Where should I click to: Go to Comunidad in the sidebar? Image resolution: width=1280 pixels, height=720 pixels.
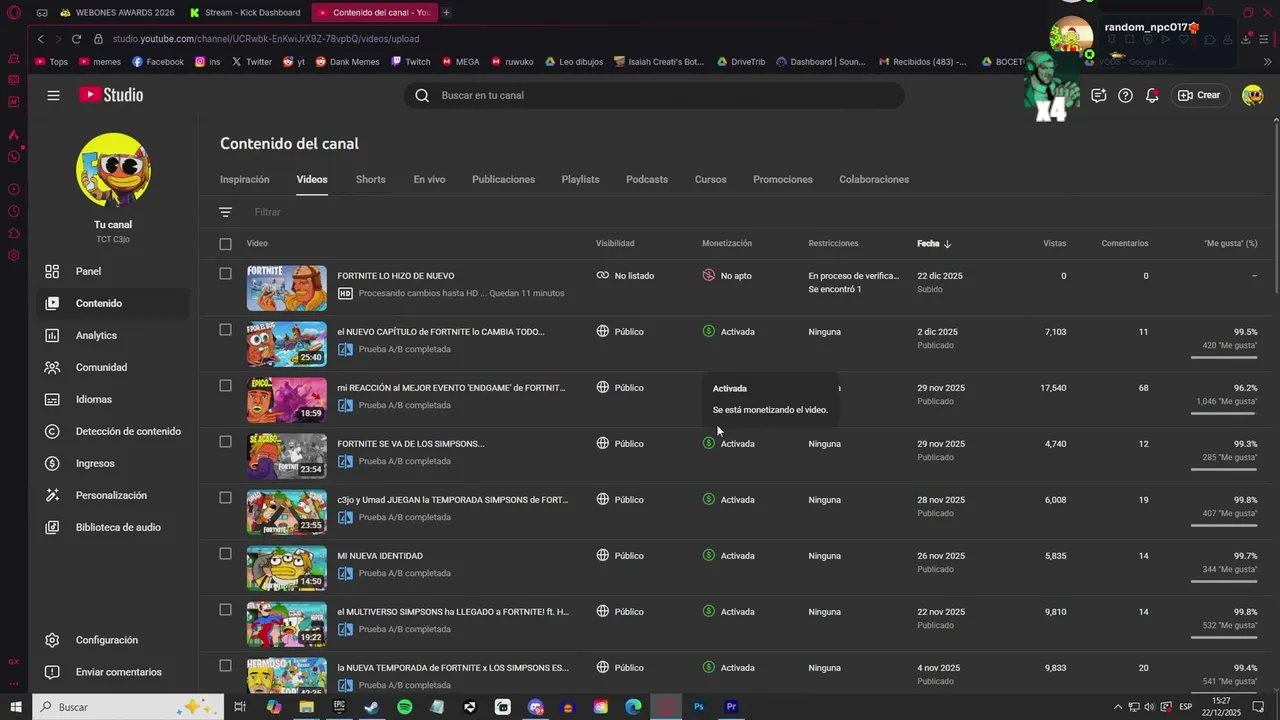(x=101, y=367)
